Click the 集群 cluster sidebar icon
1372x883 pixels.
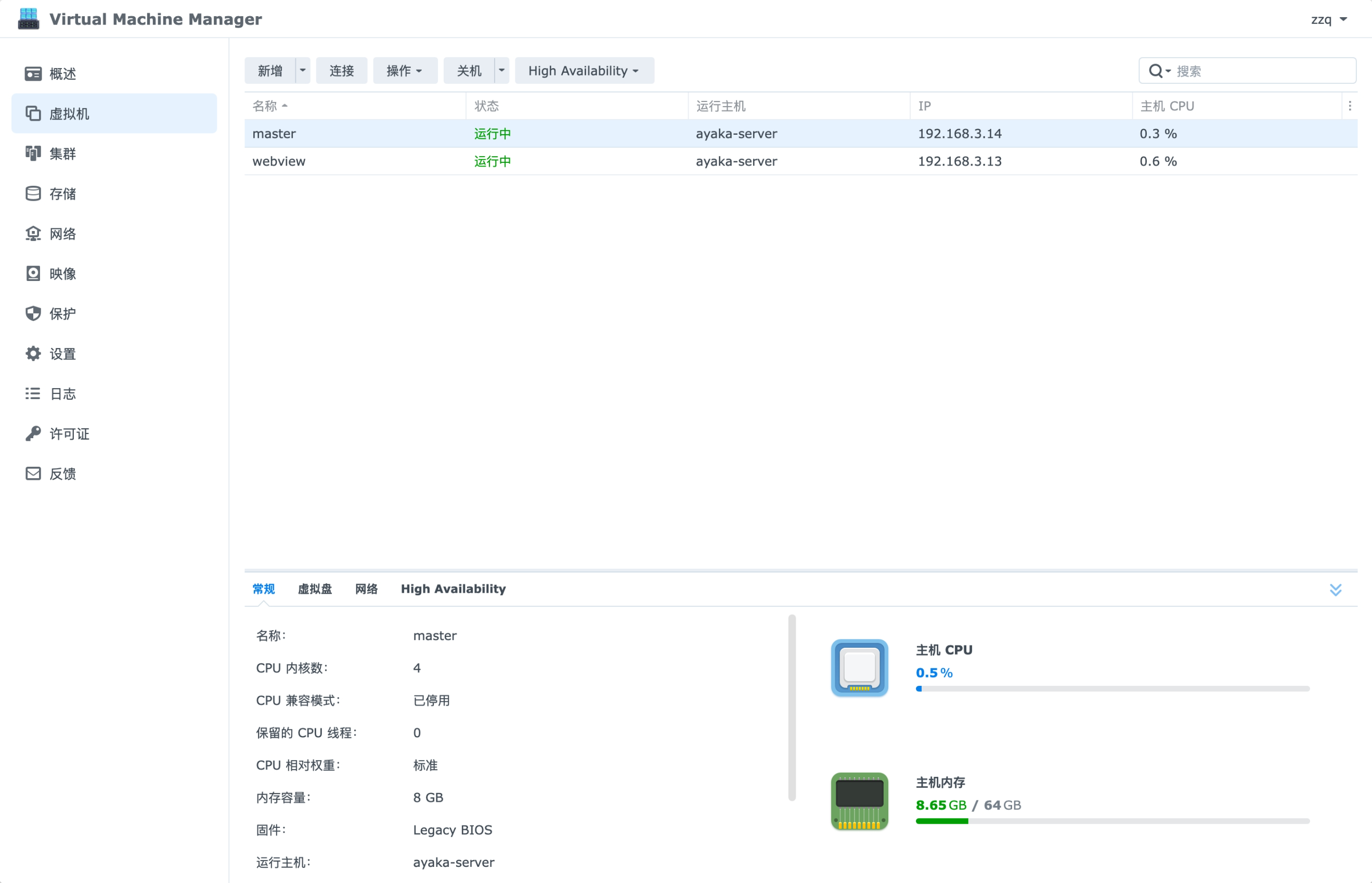pyautogui.click(x=33, y=153)
